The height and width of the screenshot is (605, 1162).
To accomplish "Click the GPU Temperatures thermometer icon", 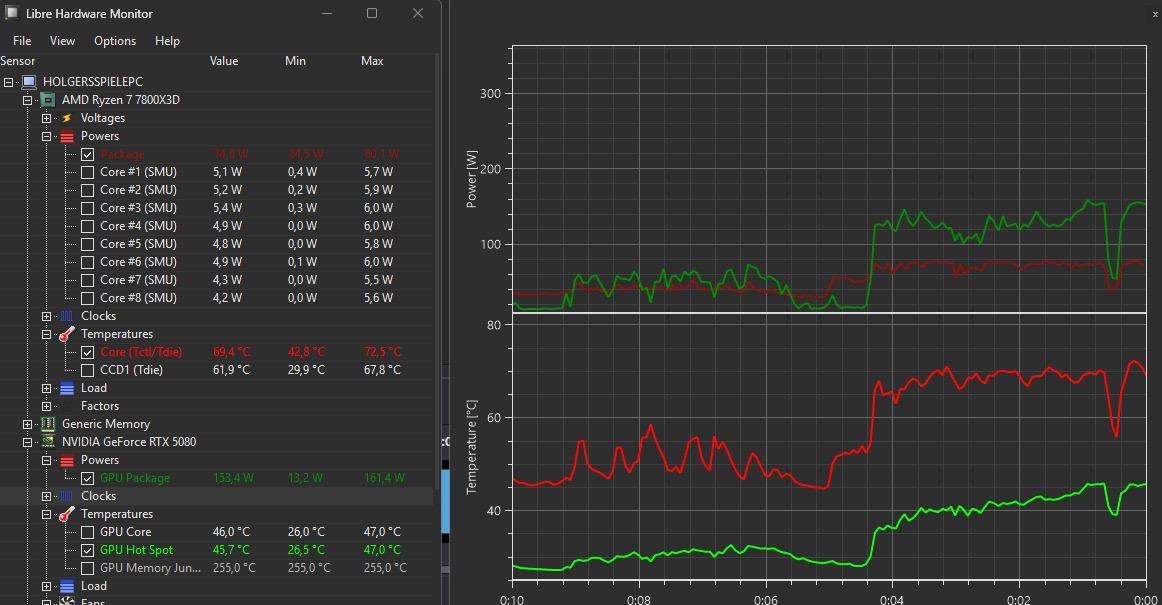I will pos(67,514).
